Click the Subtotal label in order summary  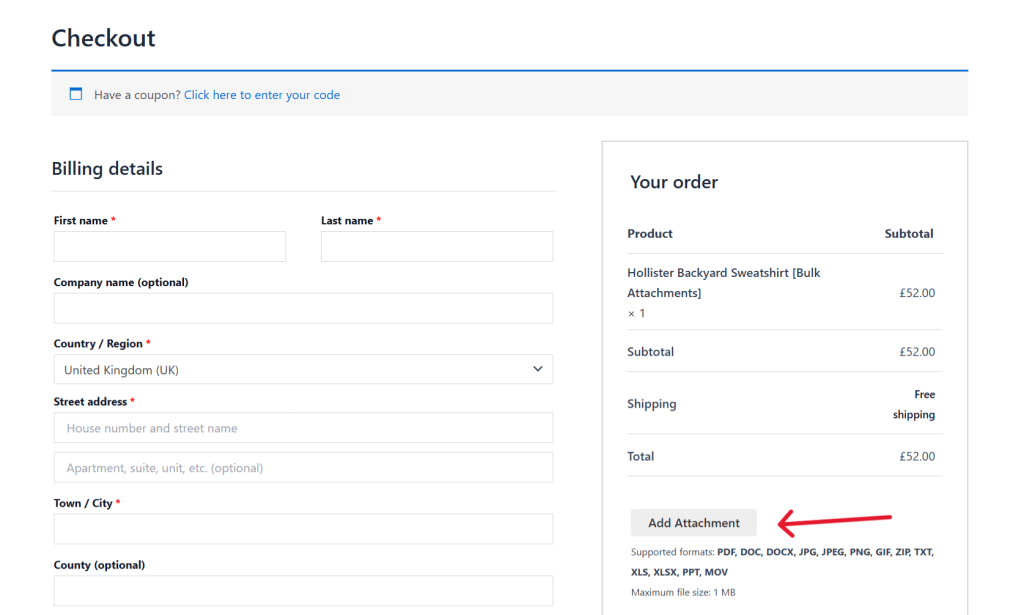(x=651, y=351)
